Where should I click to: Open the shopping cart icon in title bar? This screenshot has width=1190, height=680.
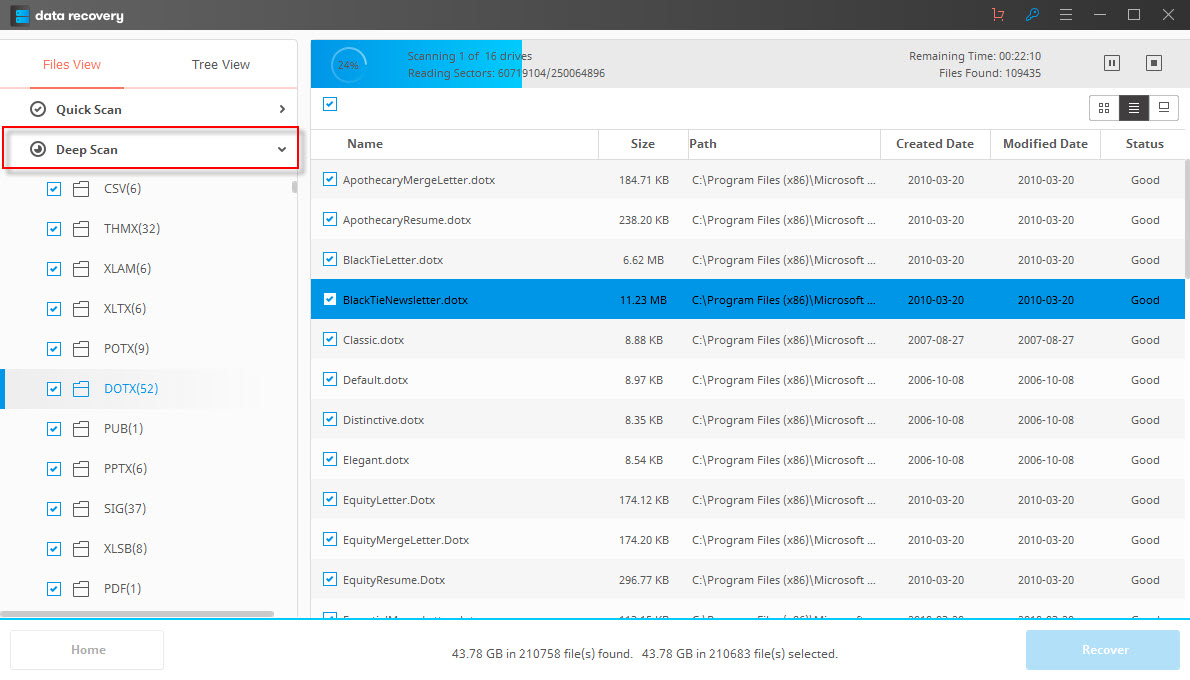click(998, 14)
